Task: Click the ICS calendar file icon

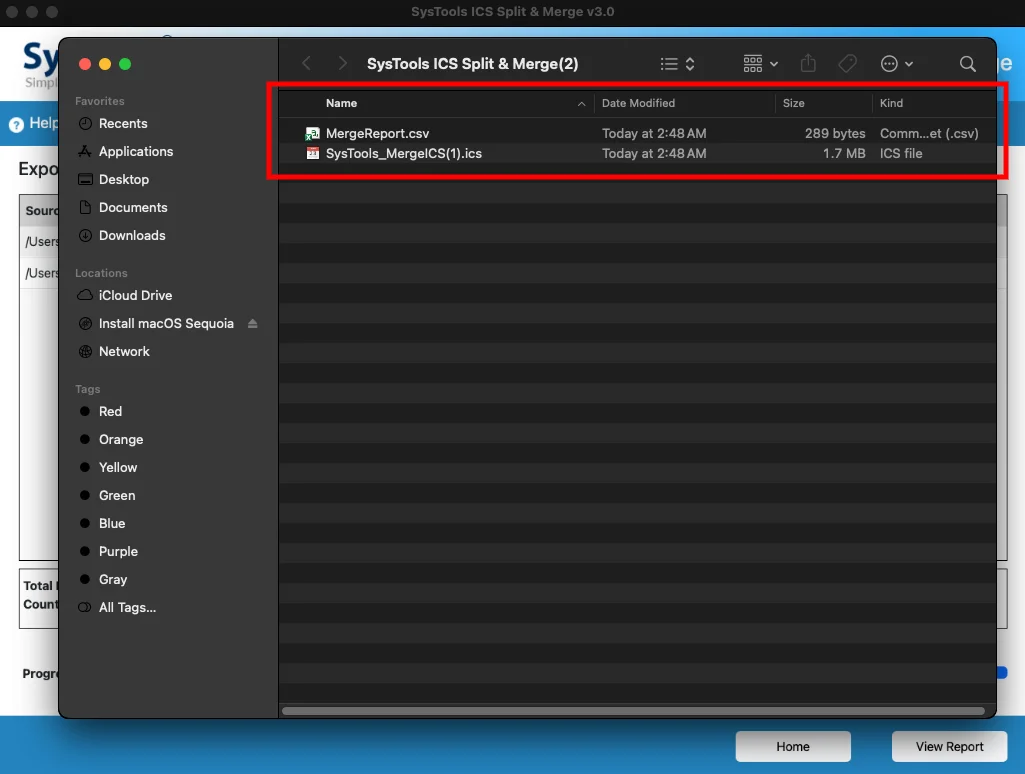Action: click(312, 154)
